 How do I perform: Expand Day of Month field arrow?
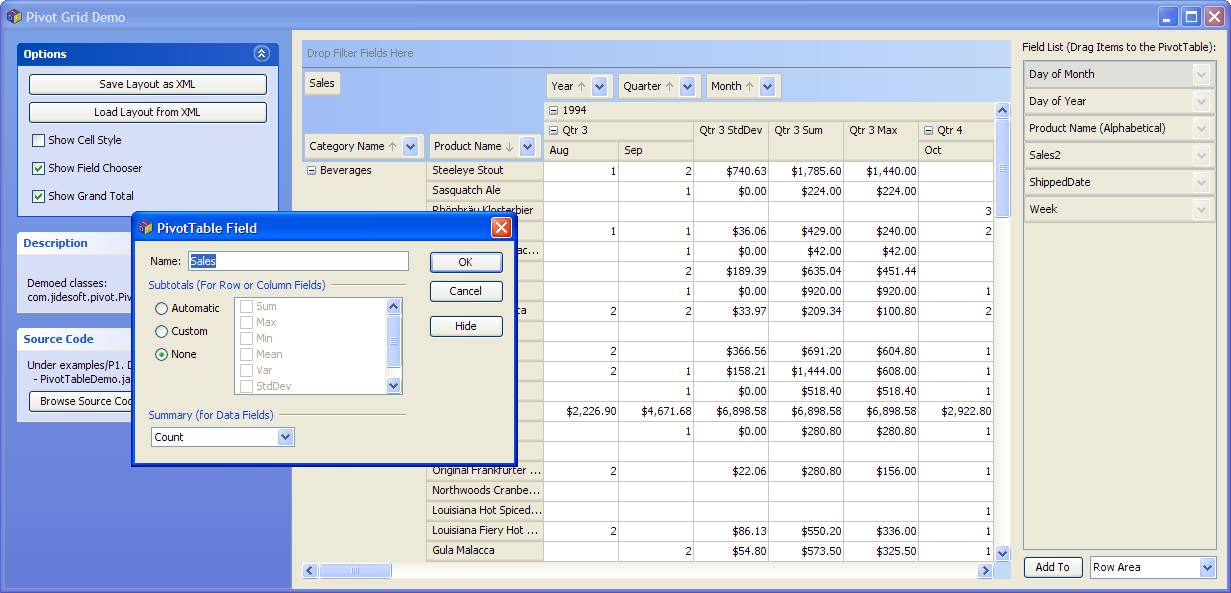pos(1201,74)
